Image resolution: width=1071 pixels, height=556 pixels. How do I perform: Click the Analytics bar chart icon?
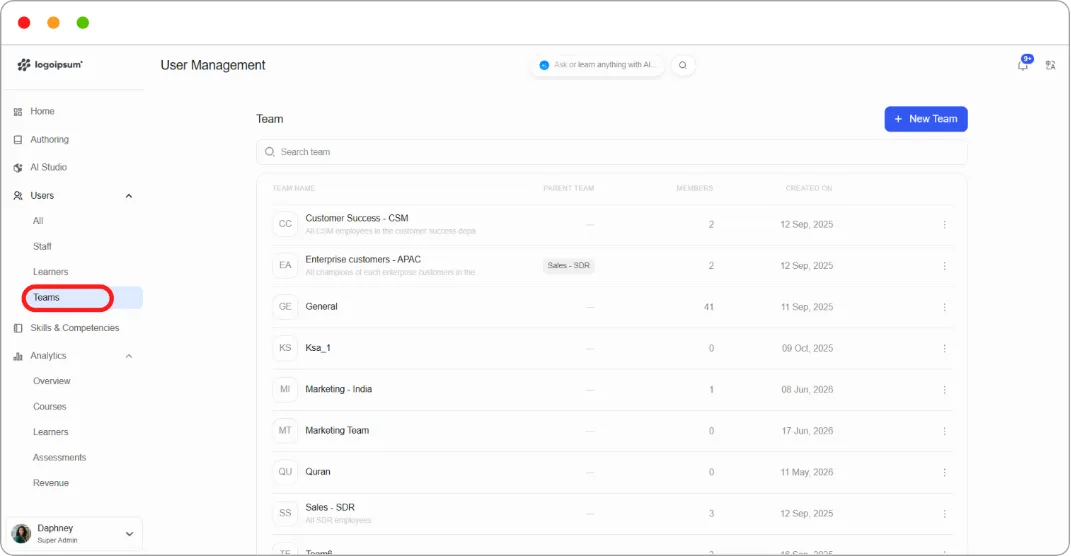(x=18, y=356)
